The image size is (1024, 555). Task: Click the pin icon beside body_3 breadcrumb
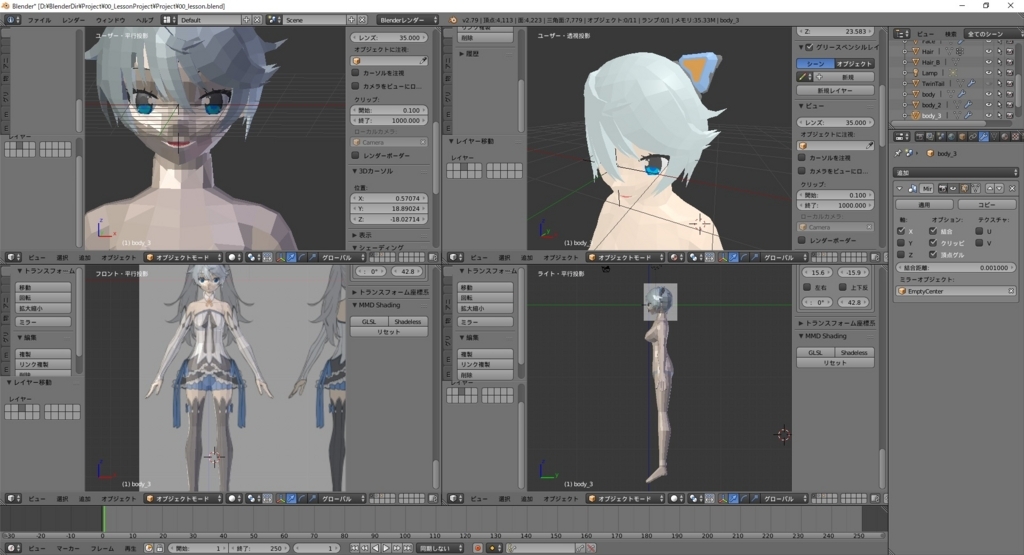[x=898, y=153]
